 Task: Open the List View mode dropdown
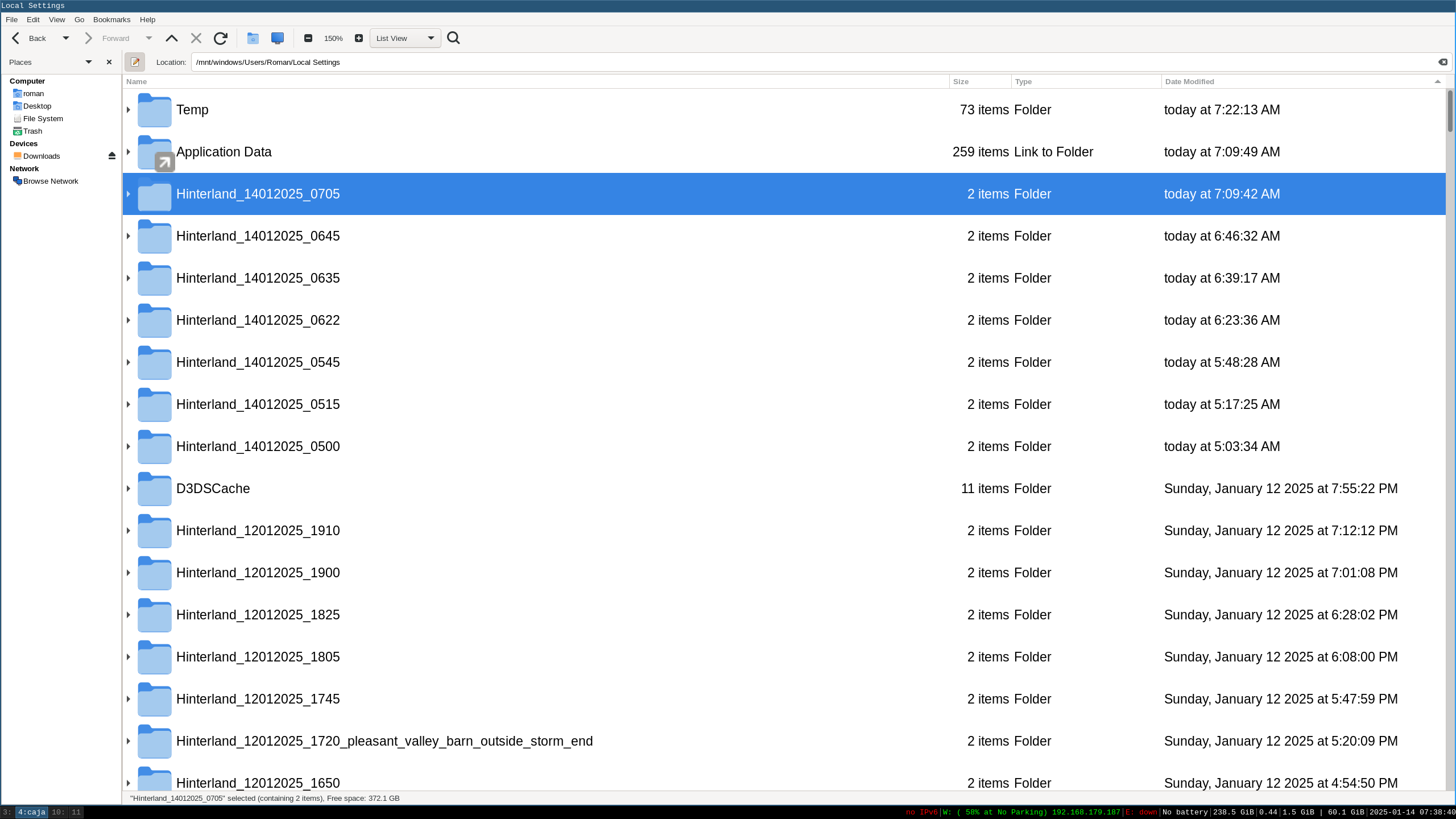pyautogui.click(x=406, y=38)
